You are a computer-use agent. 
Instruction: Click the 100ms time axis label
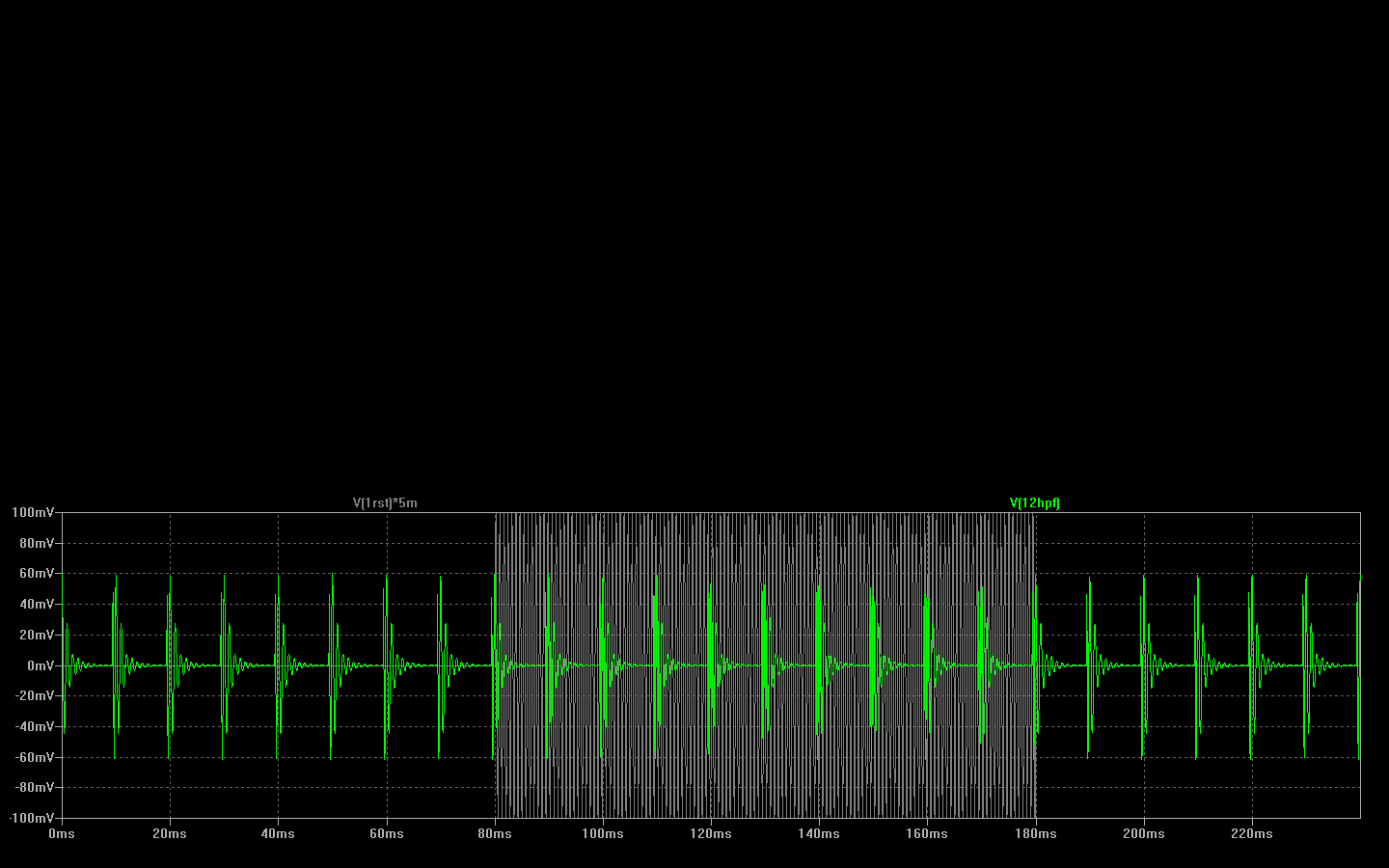click(603, 833)
